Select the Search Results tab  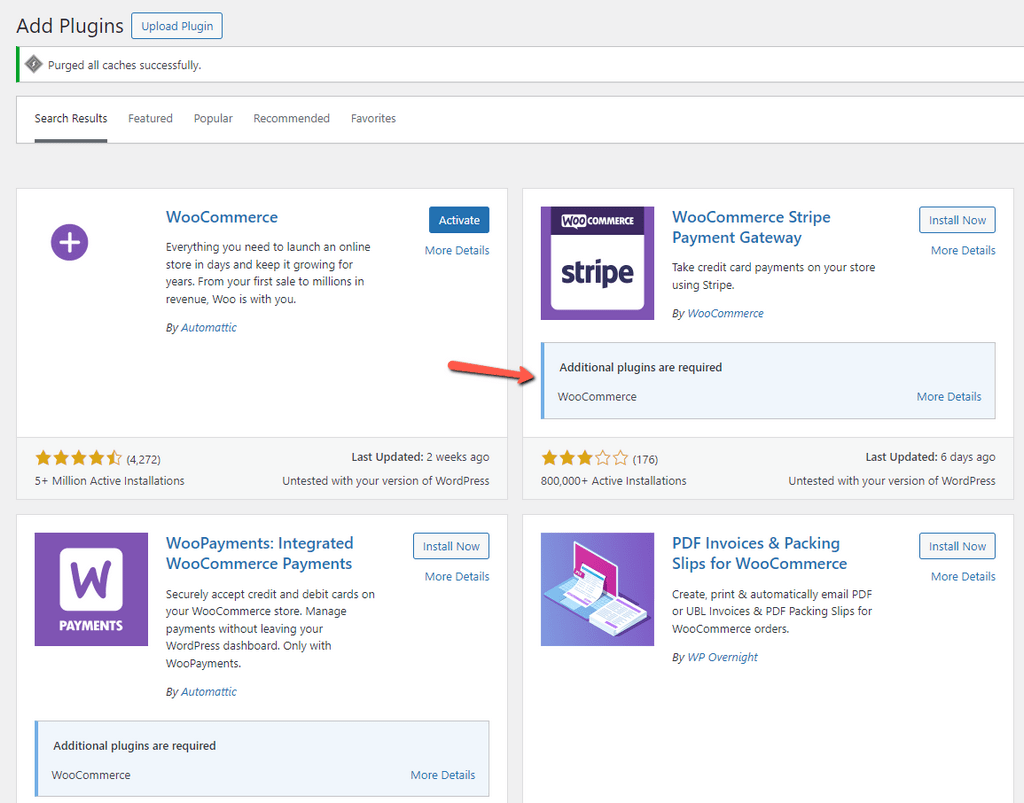(x=71, y=118)
